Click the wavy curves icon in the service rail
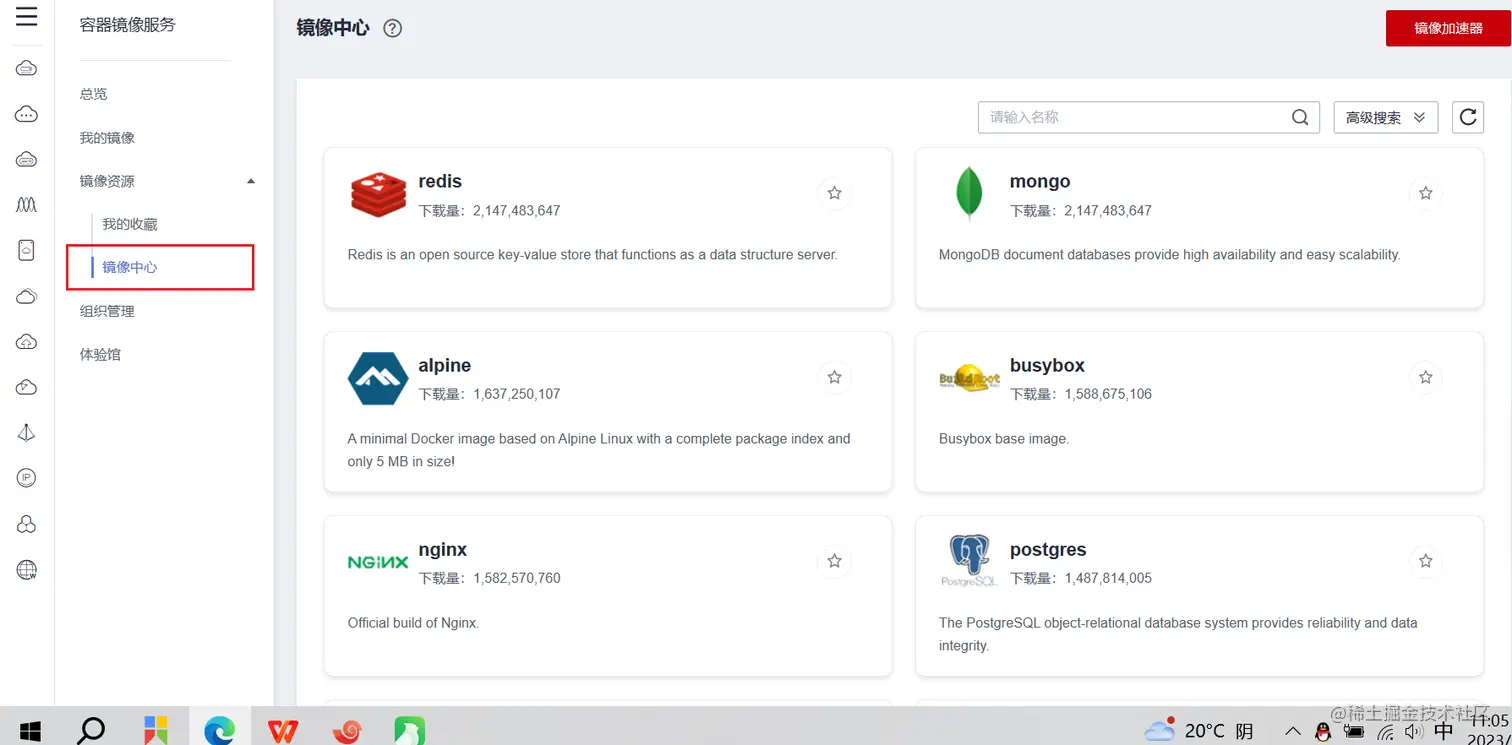The image size is (1512, 745). 27,205
